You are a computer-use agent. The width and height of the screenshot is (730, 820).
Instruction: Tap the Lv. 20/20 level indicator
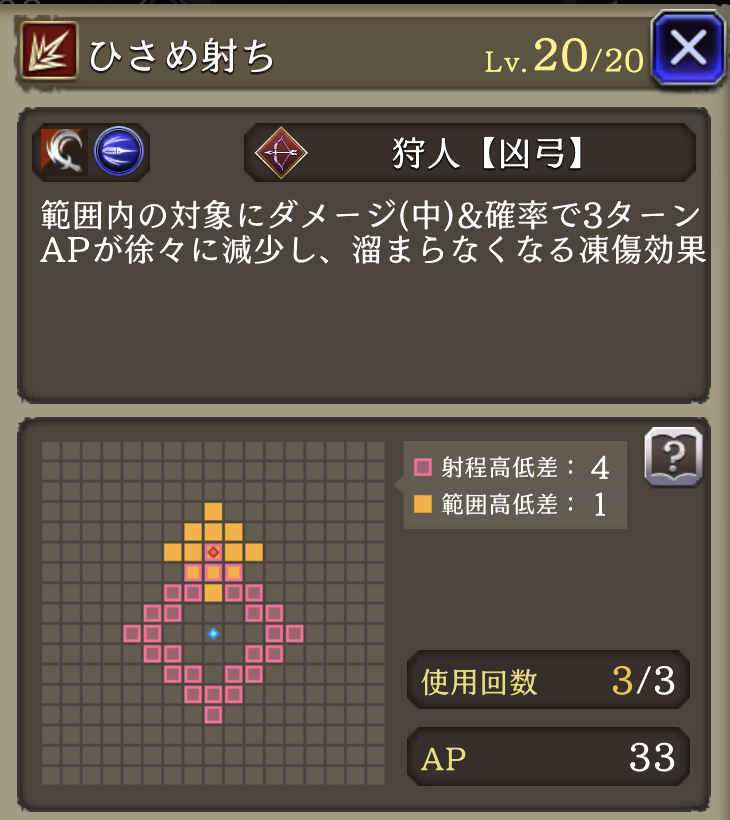click(x=564, y=56)
